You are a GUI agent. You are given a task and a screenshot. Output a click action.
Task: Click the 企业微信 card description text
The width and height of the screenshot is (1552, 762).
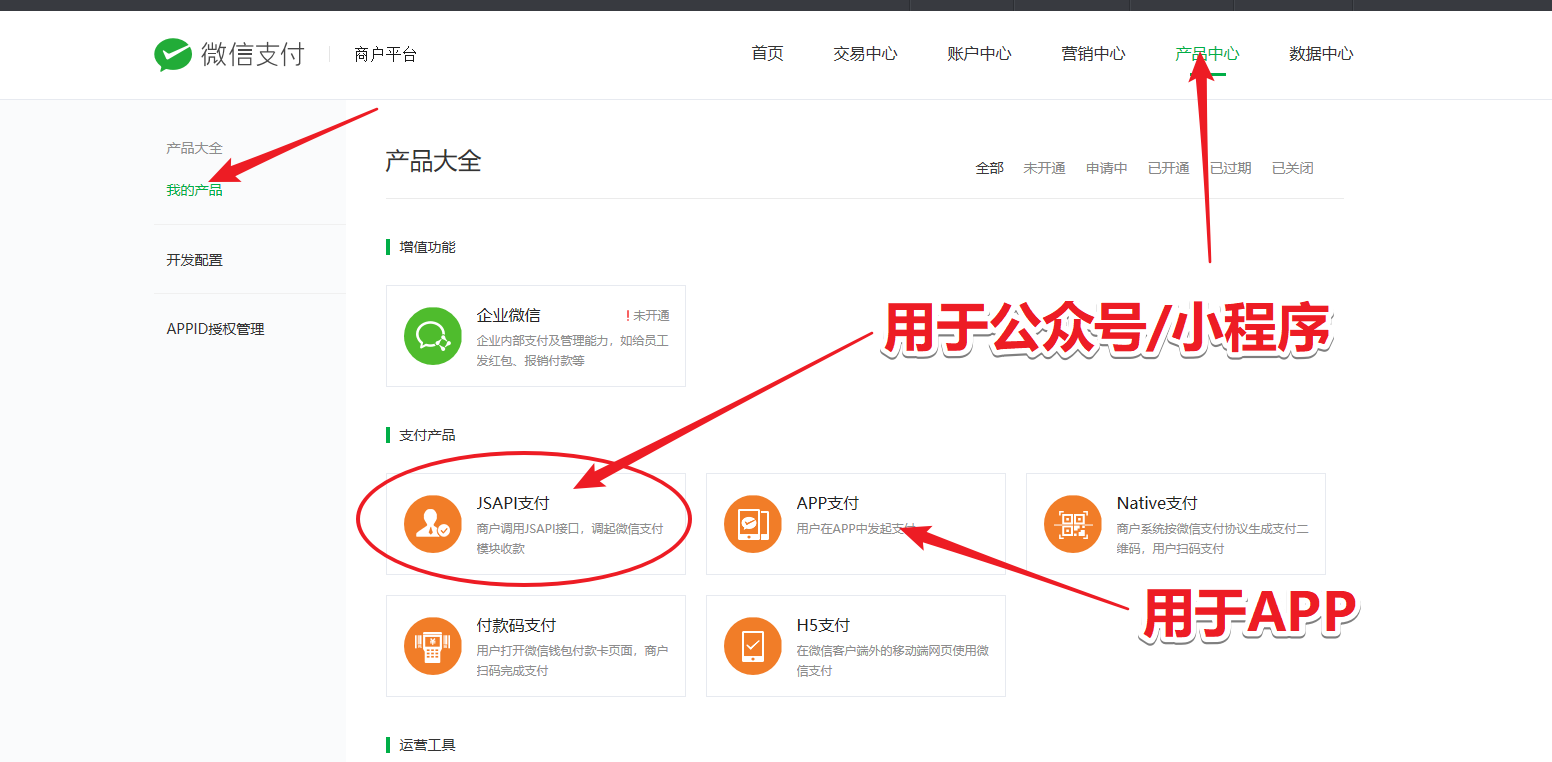pyautogui.click(x=572, y=350)
